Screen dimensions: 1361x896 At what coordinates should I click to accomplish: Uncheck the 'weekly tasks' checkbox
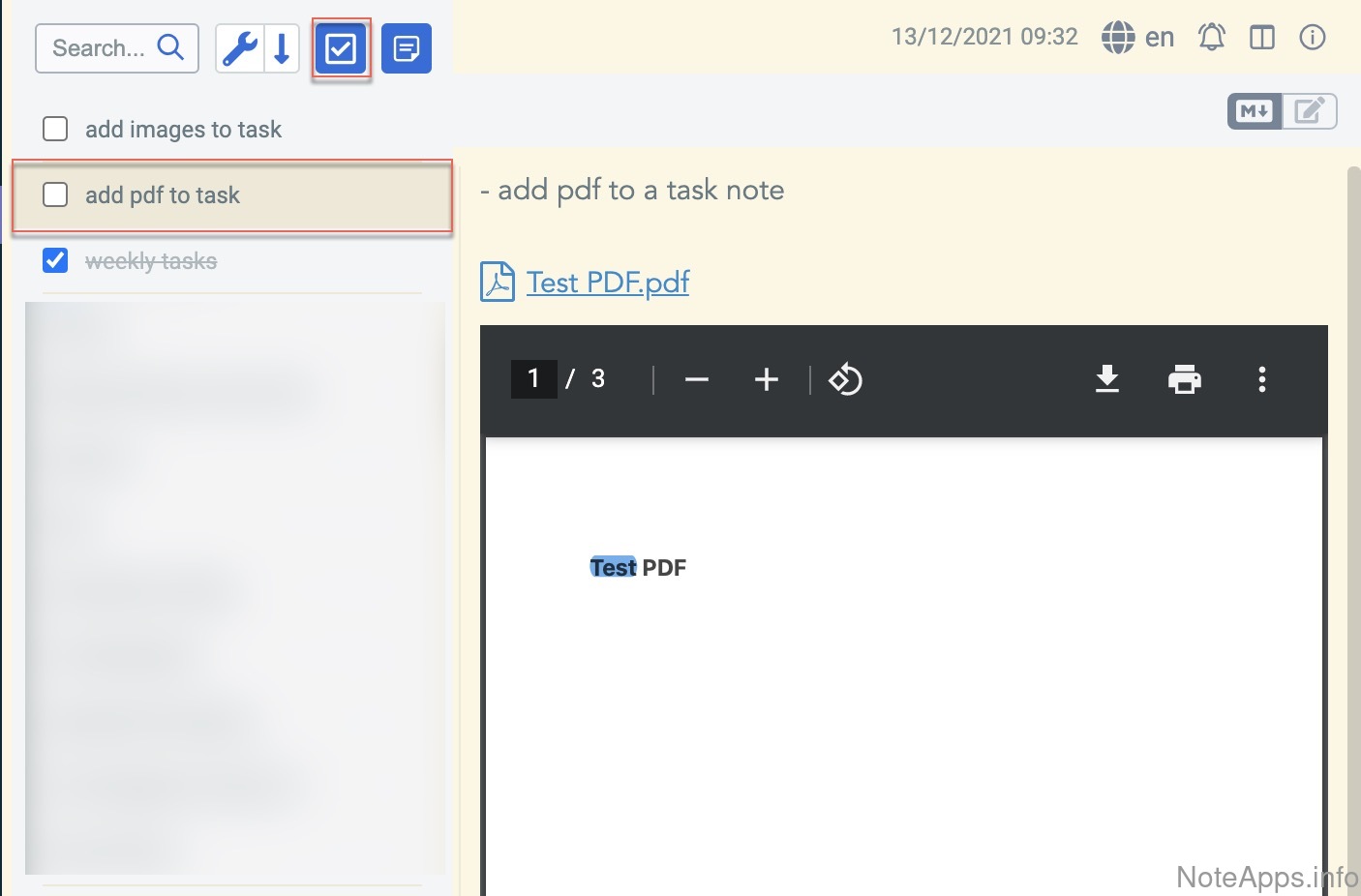[55, 260]
